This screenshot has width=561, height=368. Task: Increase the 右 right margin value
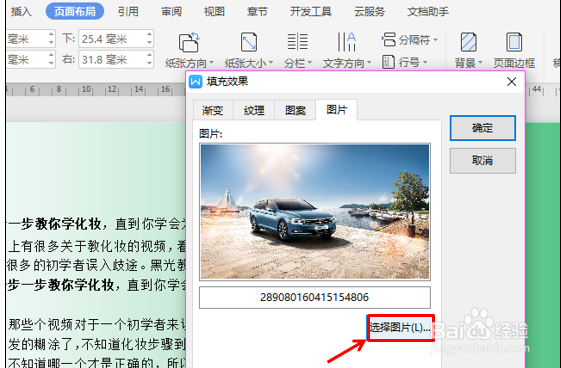[x=149, y=55]
